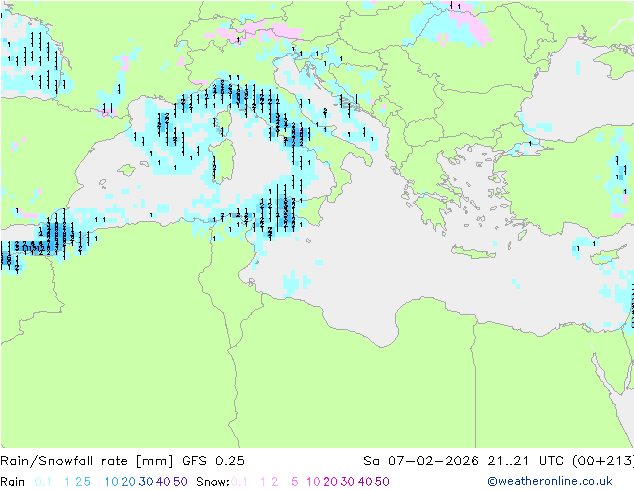The height and width of the screenshot is (490, 634).
Task: Pick the rain legend value 20
Action: (x=129, y=482)
